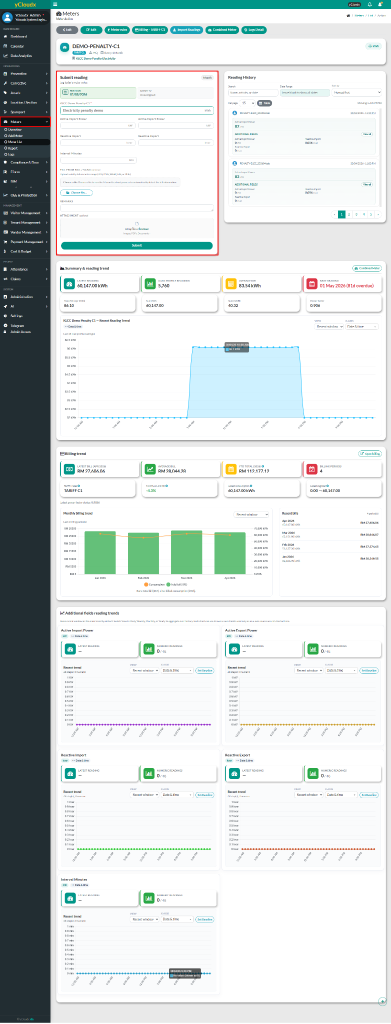The image size is (391, 1024).
Task: Open the Interval Minutes range dropdown
Action: [x=144, y=919]
